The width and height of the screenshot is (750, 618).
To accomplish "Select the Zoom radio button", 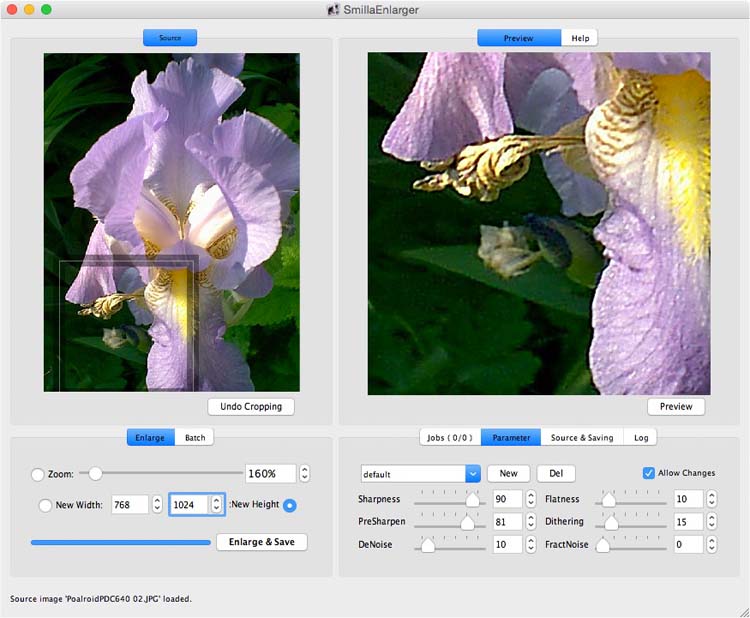I will coord(38,474).
